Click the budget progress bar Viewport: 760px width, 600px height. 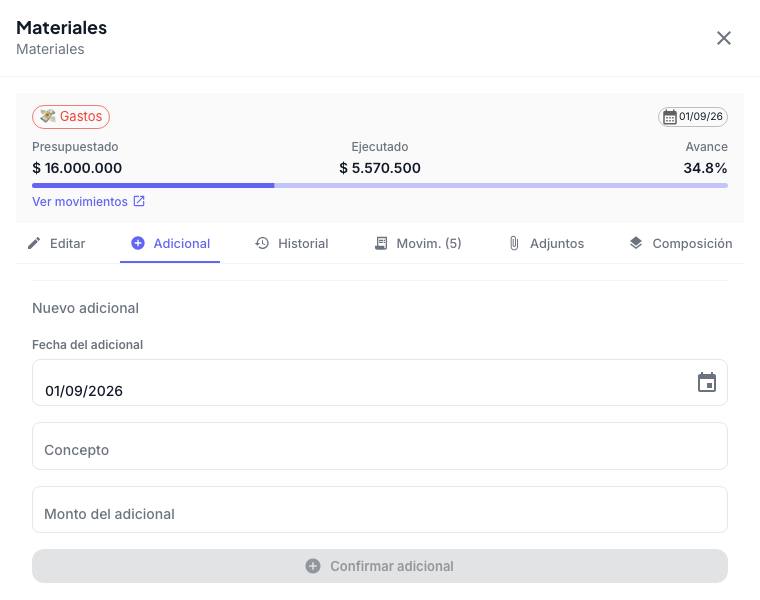[380, 186]
